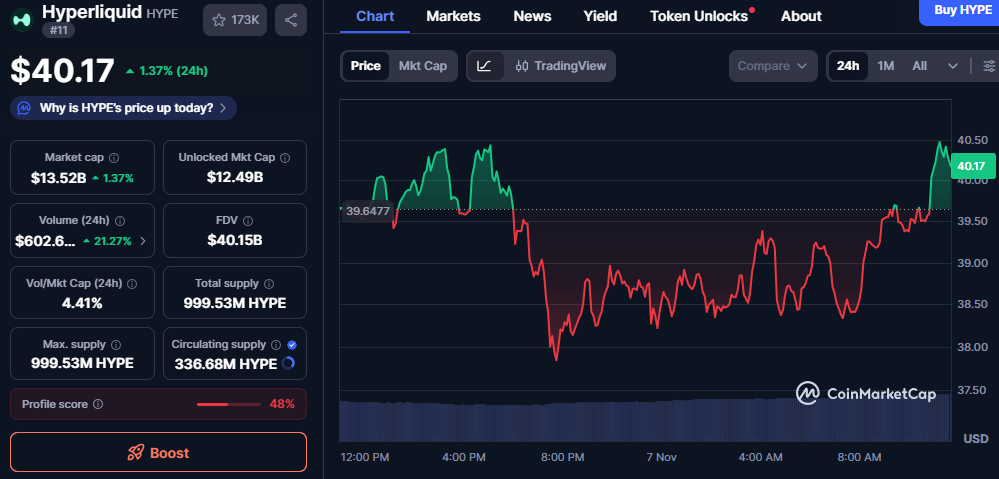
Task: Expand Volume (24h) details arrow
Action: [143, 241]
